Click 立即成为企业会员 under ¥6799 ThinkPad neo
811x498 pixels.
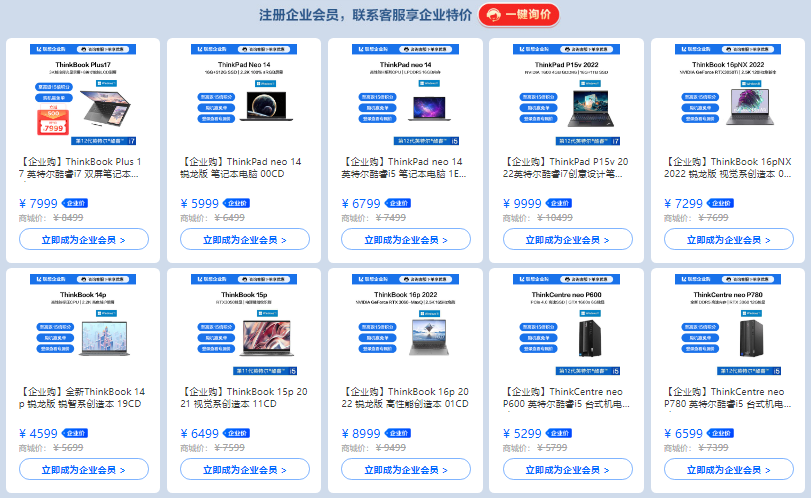[406, 239]
